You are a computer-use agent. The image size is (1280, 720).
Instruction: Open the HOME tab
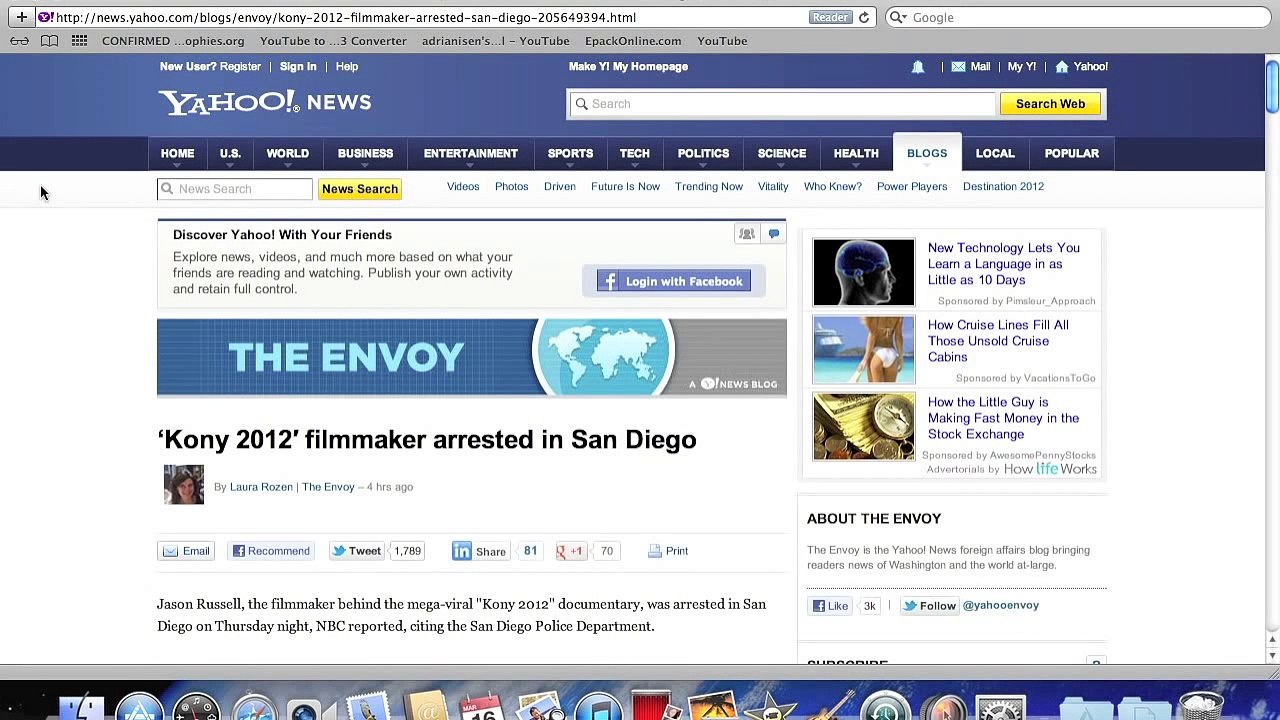[x=177, y=154]
